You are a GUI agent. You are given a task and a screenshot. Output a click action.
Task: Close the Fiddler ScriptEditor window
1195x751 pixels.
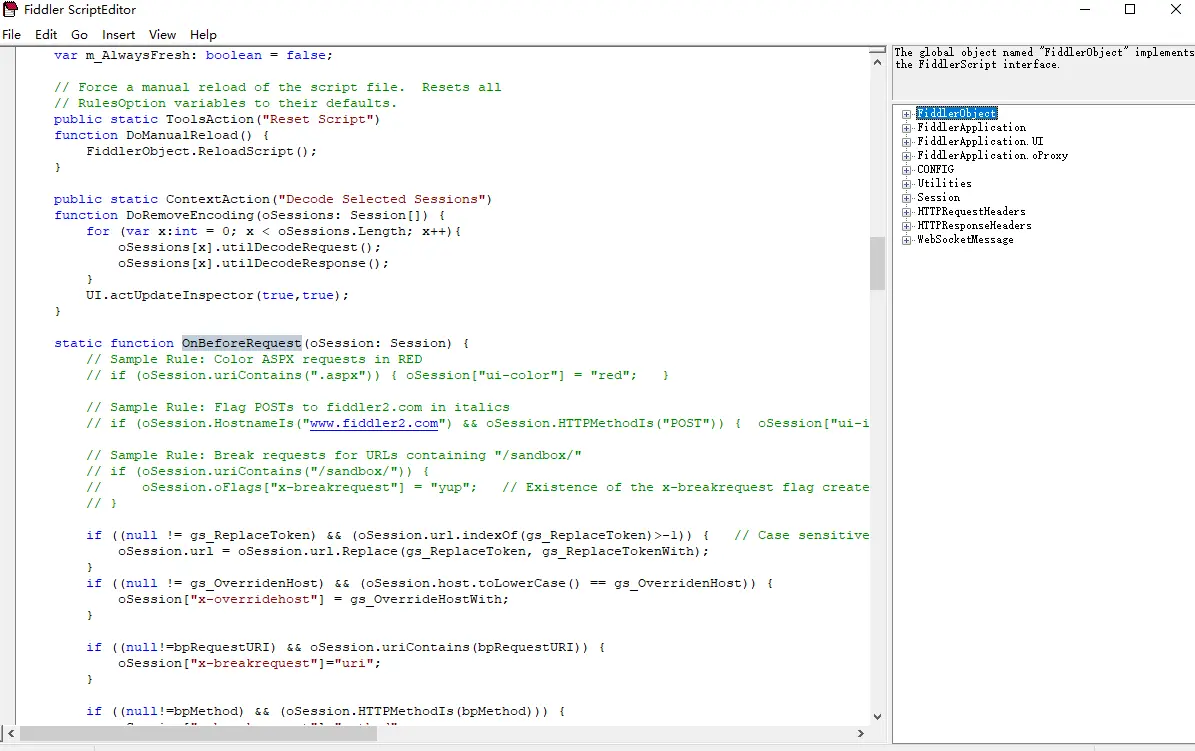[1175, 9]
